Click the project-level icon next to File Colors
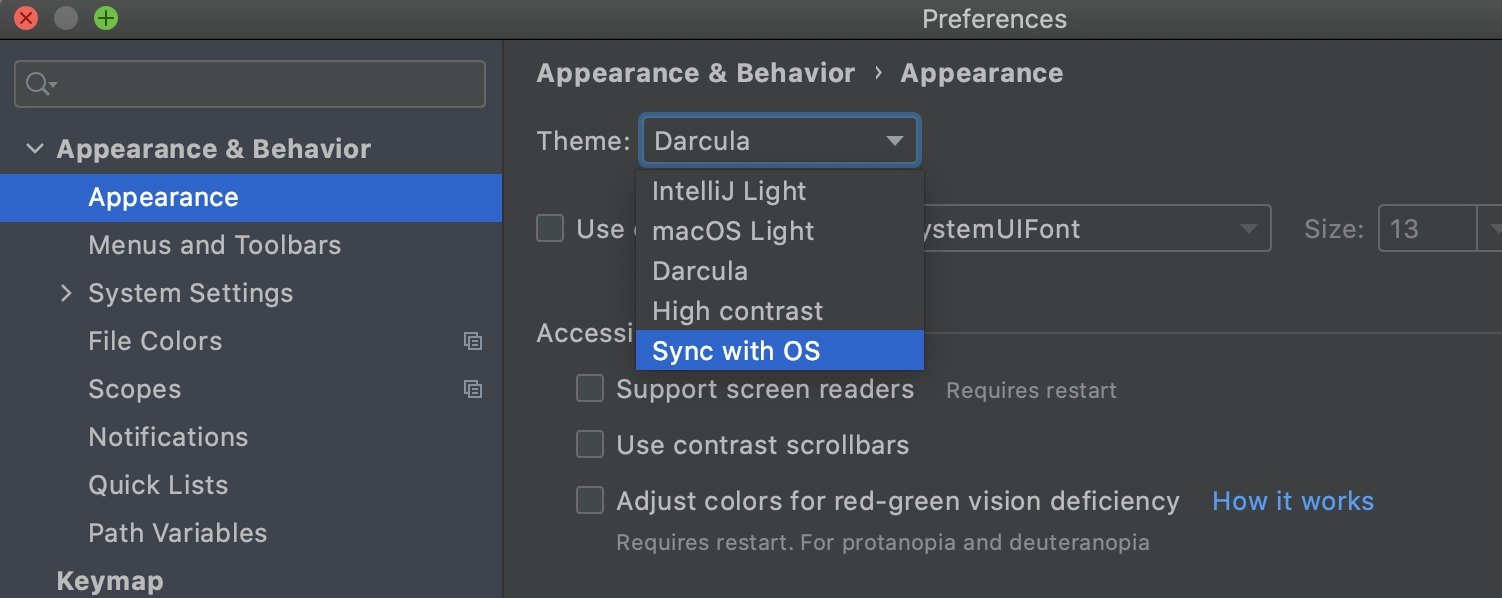The image size is (1502, 598). [x=473, y=341]
